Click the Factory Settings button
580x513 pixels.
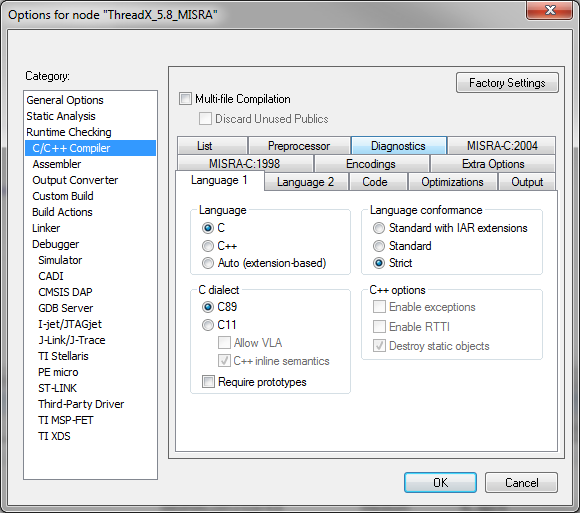[x=507, y=82]
